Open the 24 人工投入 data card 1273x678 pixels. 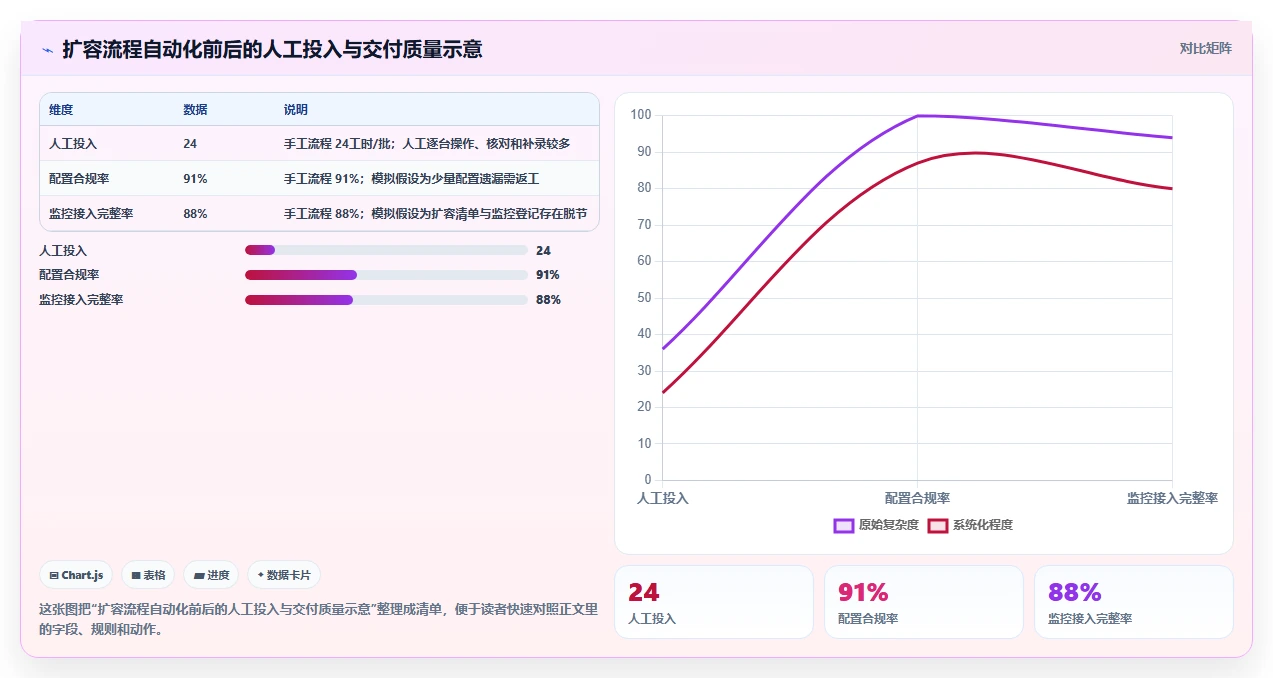[714, 602]
